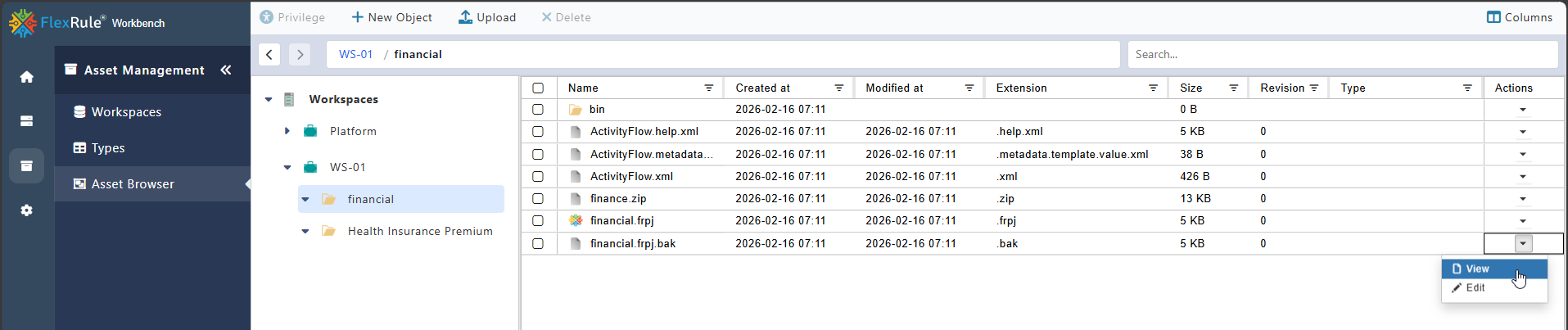Open actions dropdown for ActivityFlow.xml
The width and height of the screenshot is (1568, 330).
pyautogui.click(x=1523, y=176)
